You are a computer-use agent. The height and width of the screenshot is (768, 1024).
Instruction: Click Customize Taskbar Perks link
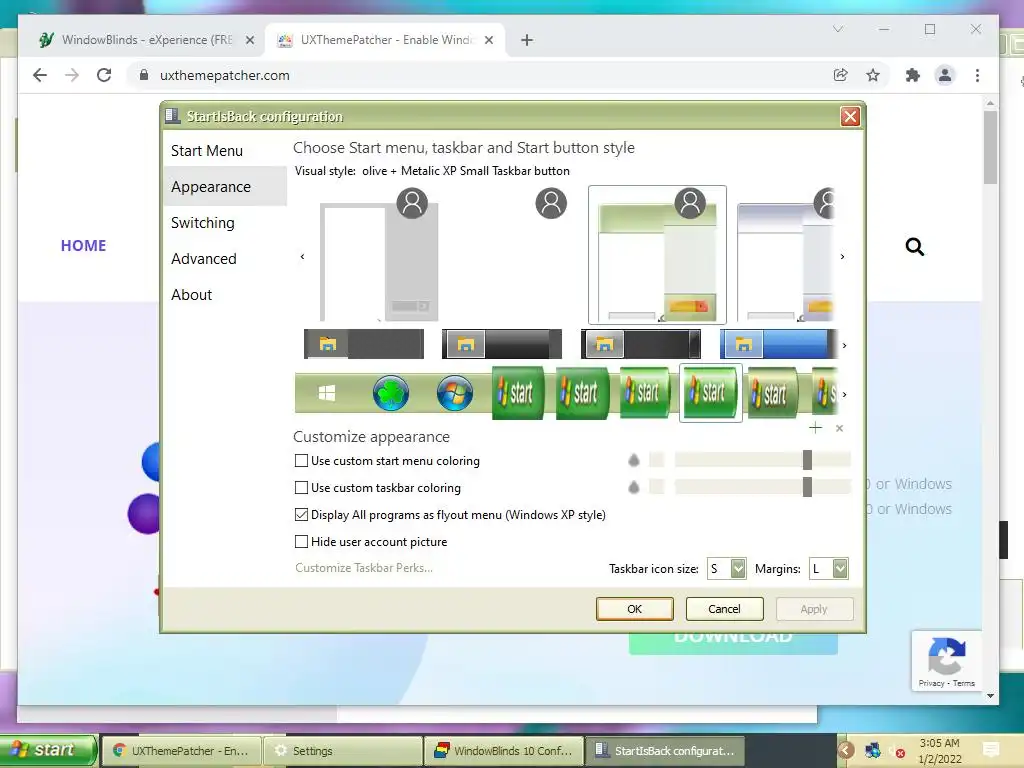click(364, 568)
